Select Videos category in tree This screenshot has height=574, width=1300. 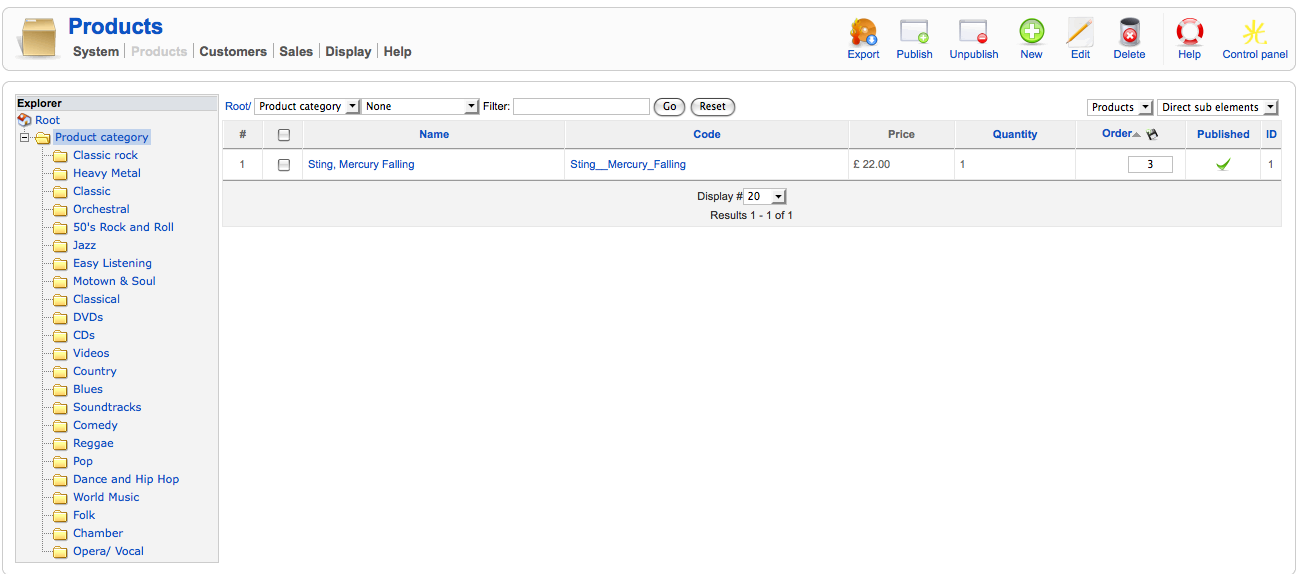coord(91,354)
